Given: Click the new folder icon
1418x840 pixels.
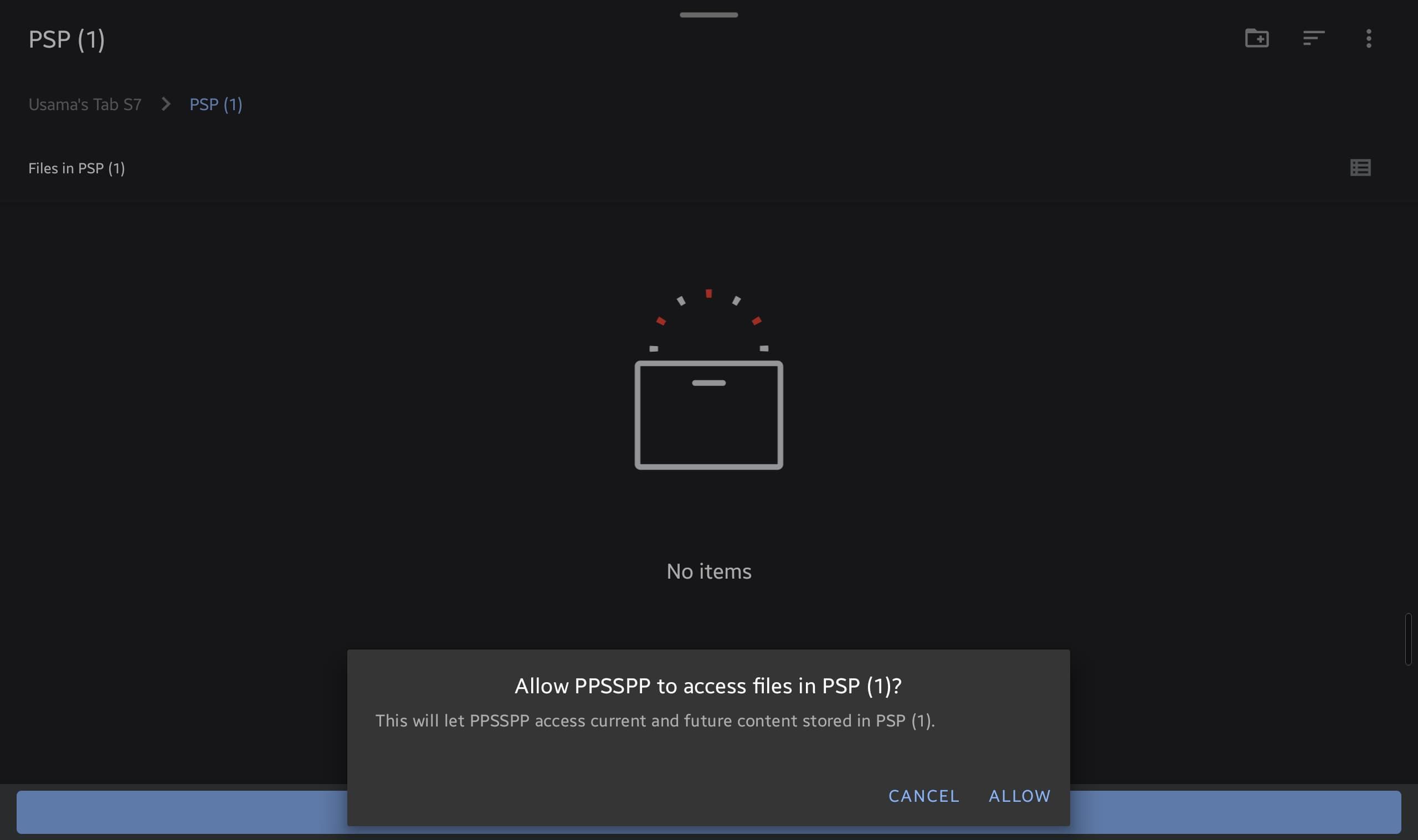Looking at the screenshot, I should point(1257,38).
